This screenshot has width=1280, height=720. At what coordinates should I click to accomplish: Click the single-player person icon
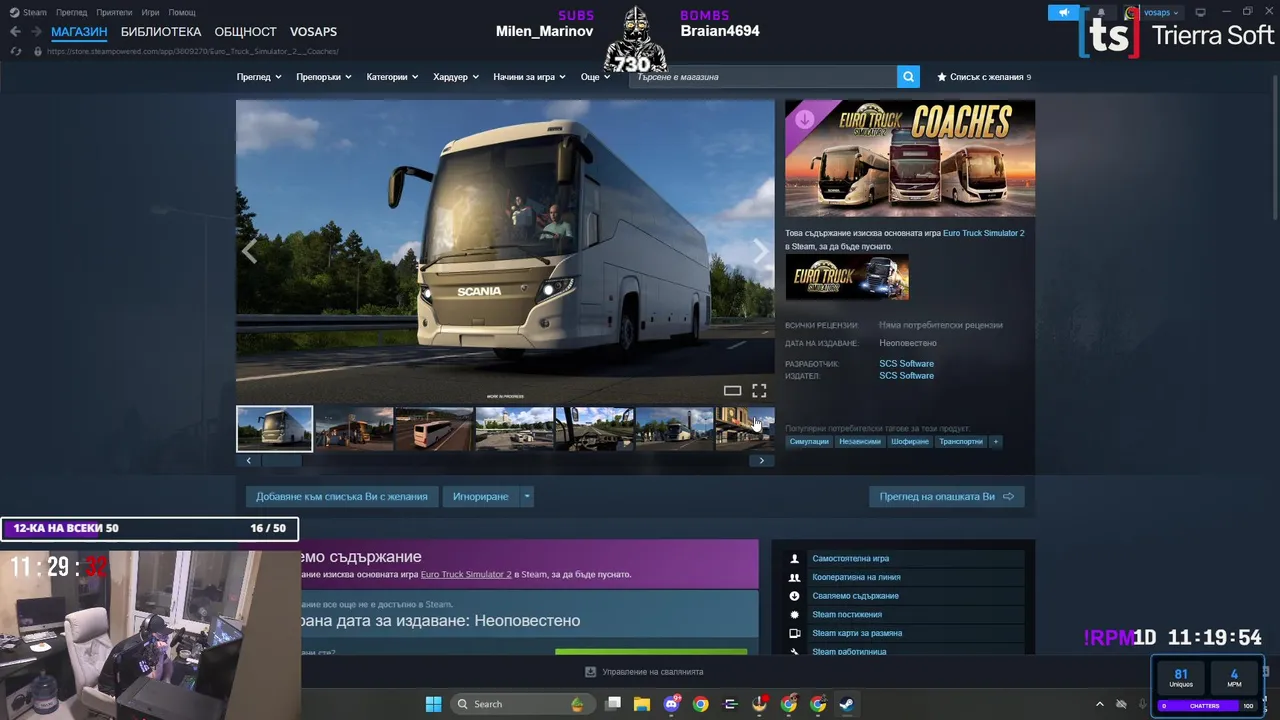[x=795, y=559]
